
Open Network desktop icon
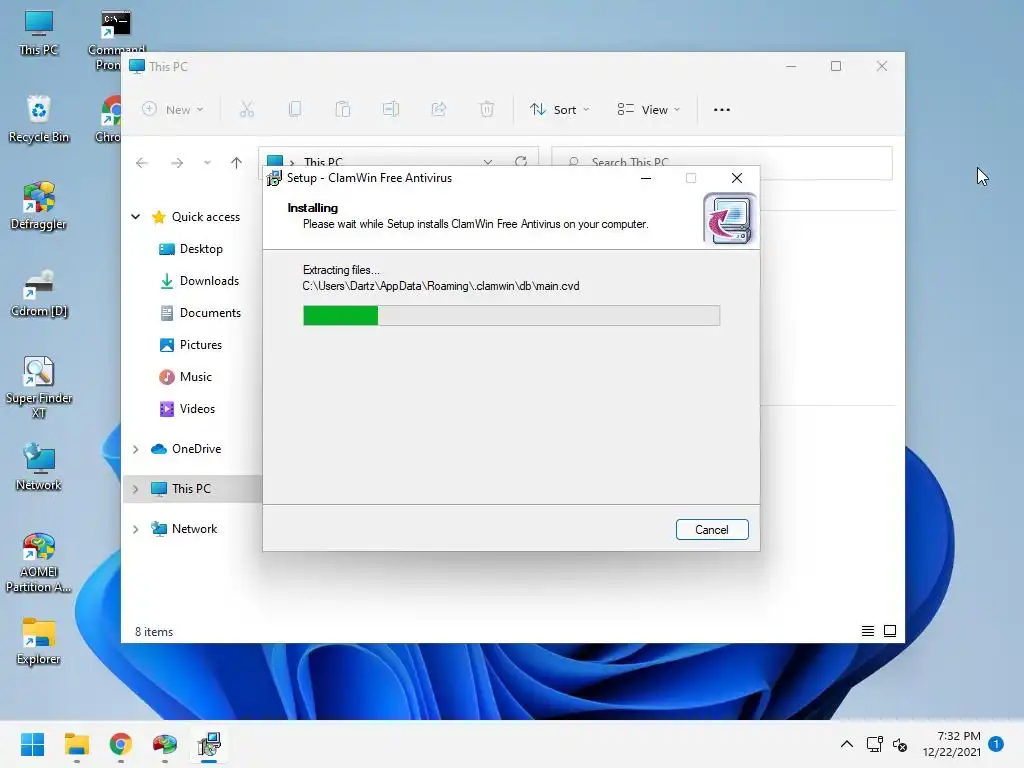(x=39, y=466)
